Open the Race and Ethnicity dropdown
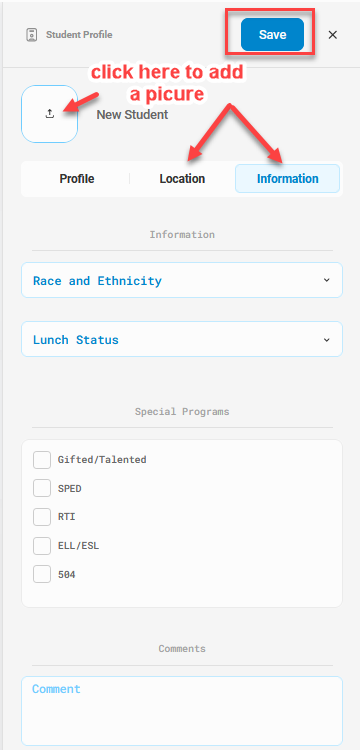 click(x=182, y=280)
